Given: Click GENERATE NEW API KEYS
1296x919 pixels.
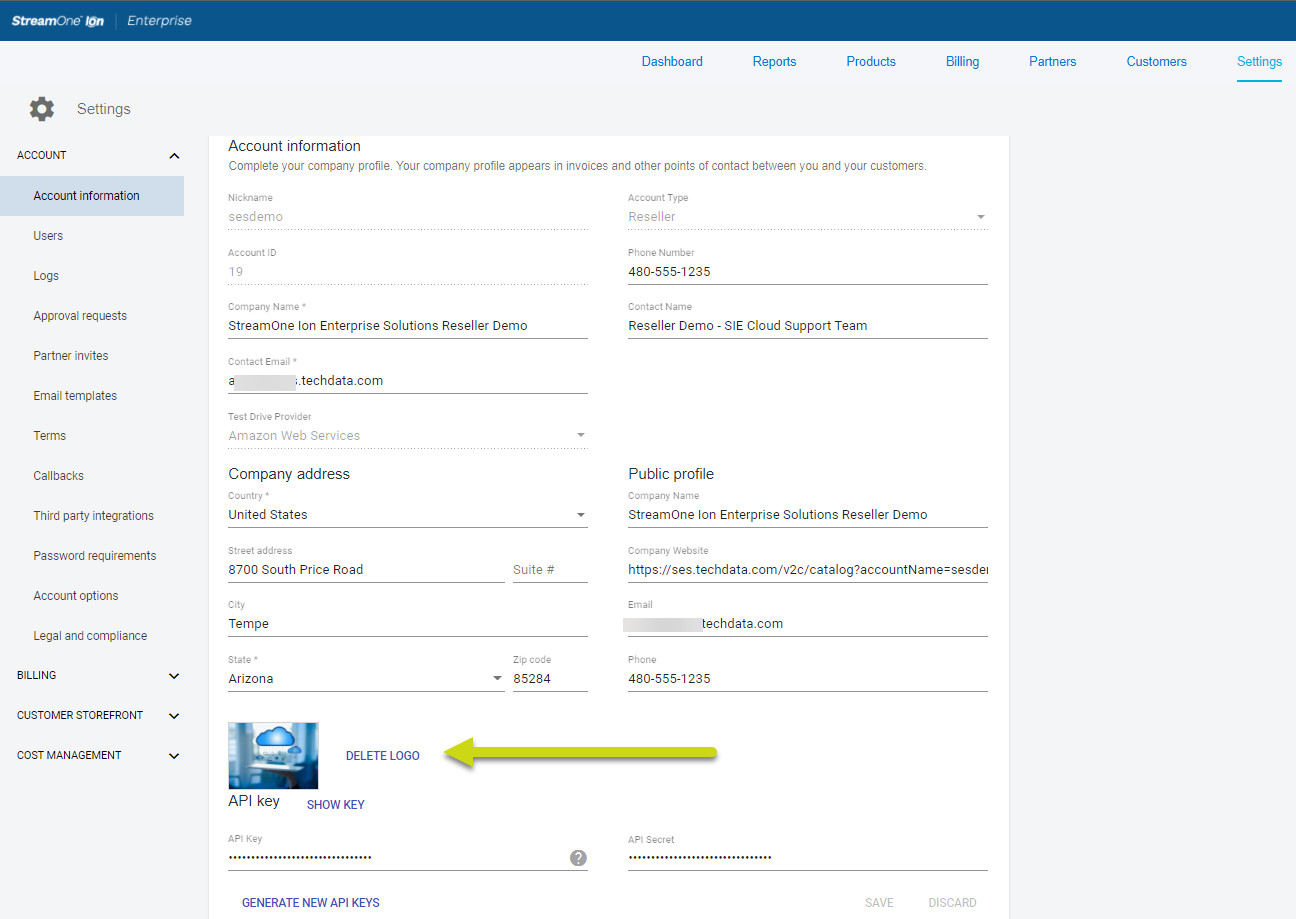Looking at the screenshot, I should (311, 903).
